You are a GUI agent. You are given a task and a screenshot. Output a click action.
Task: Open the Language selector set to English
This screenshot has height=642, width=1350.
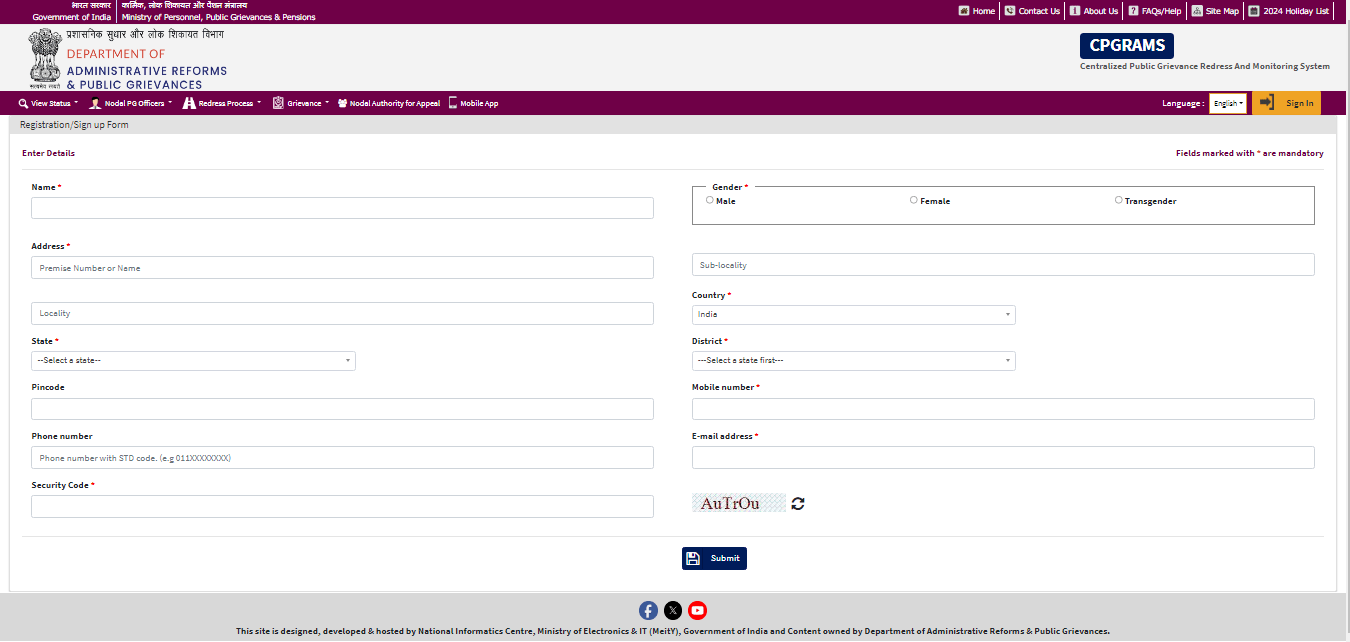tap(1228, 103)
